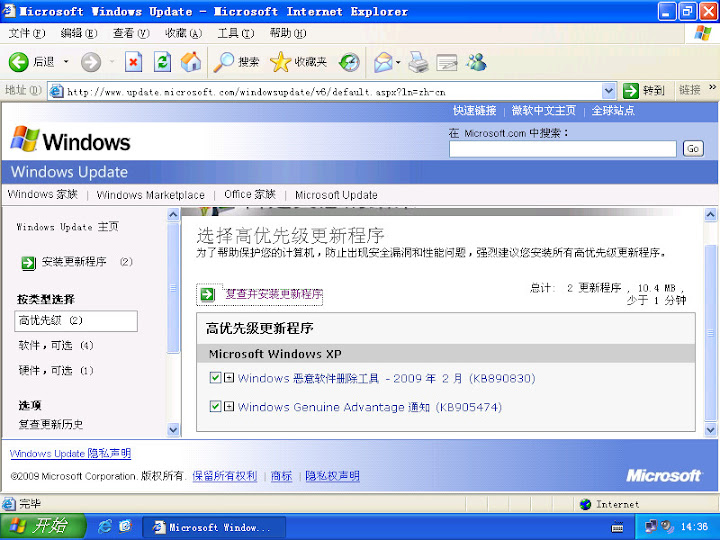
Task: Click the Go search button
Action: 693,149
